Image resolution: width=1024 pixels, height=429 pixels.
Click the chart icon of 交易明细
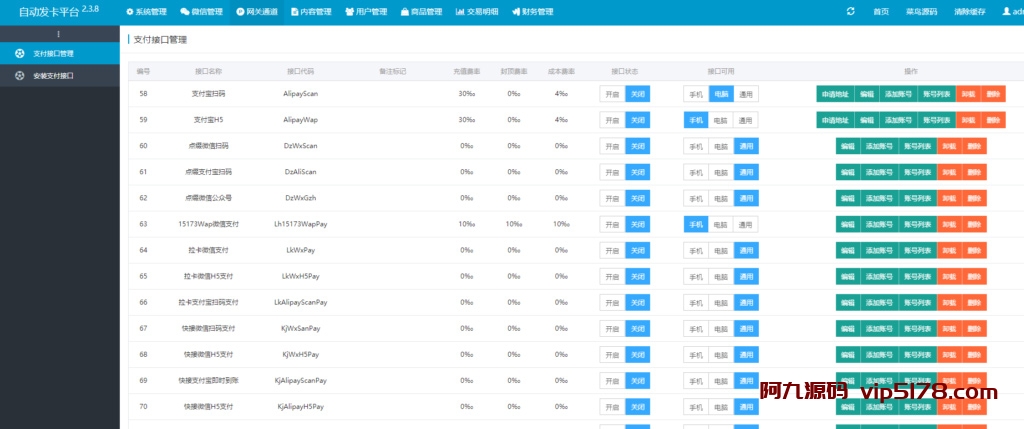[460, 12]
